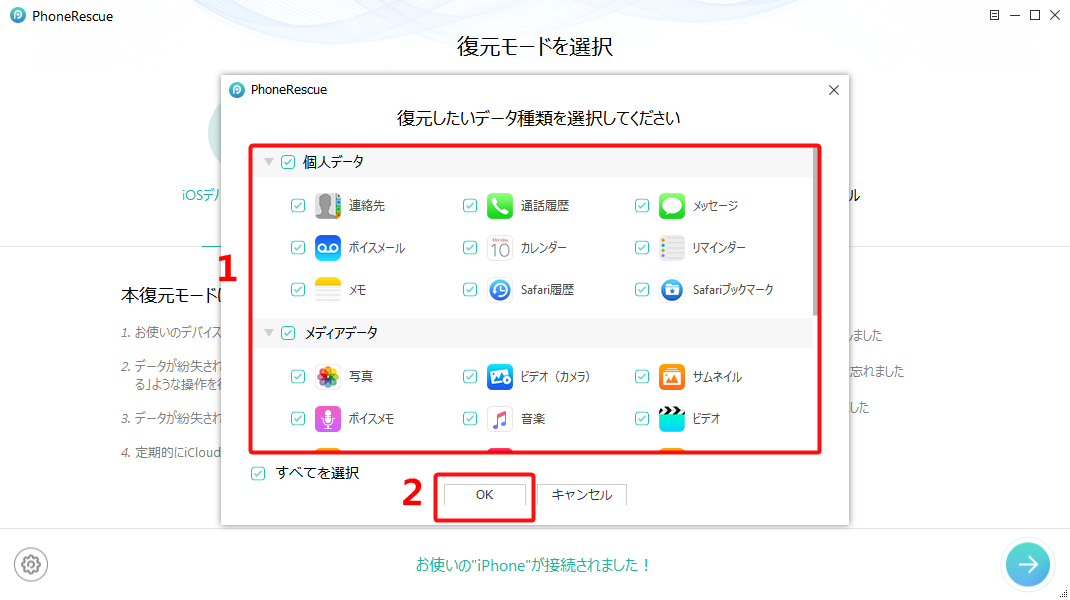Confirm selection with the OK button
Viewport: 1070px width, 600px height.
coord(485,495)
